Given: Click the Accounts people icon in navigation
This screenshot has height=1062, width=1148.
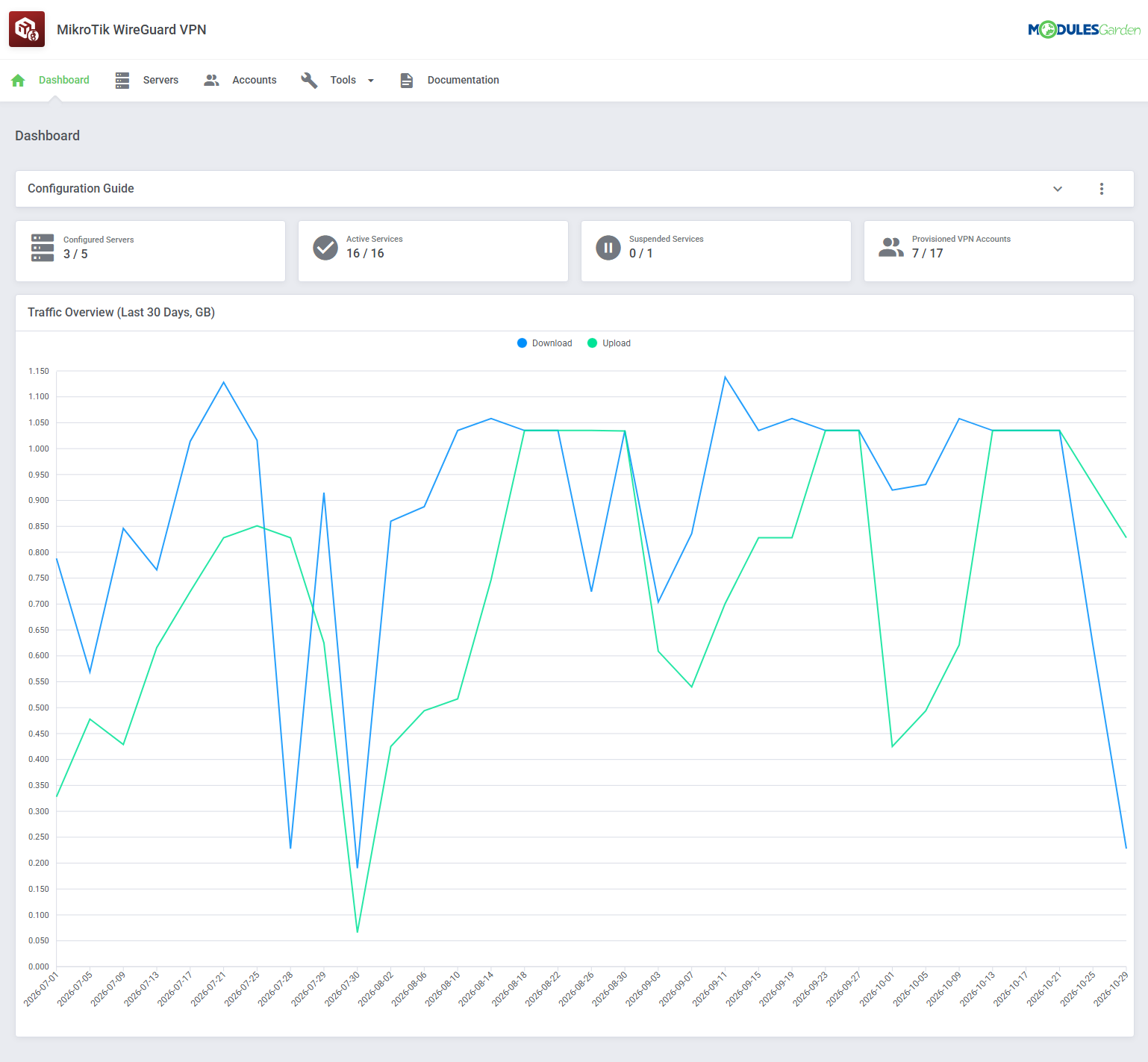Looking at the screenshot, I should pyautogui.click(x=211, y=81).
